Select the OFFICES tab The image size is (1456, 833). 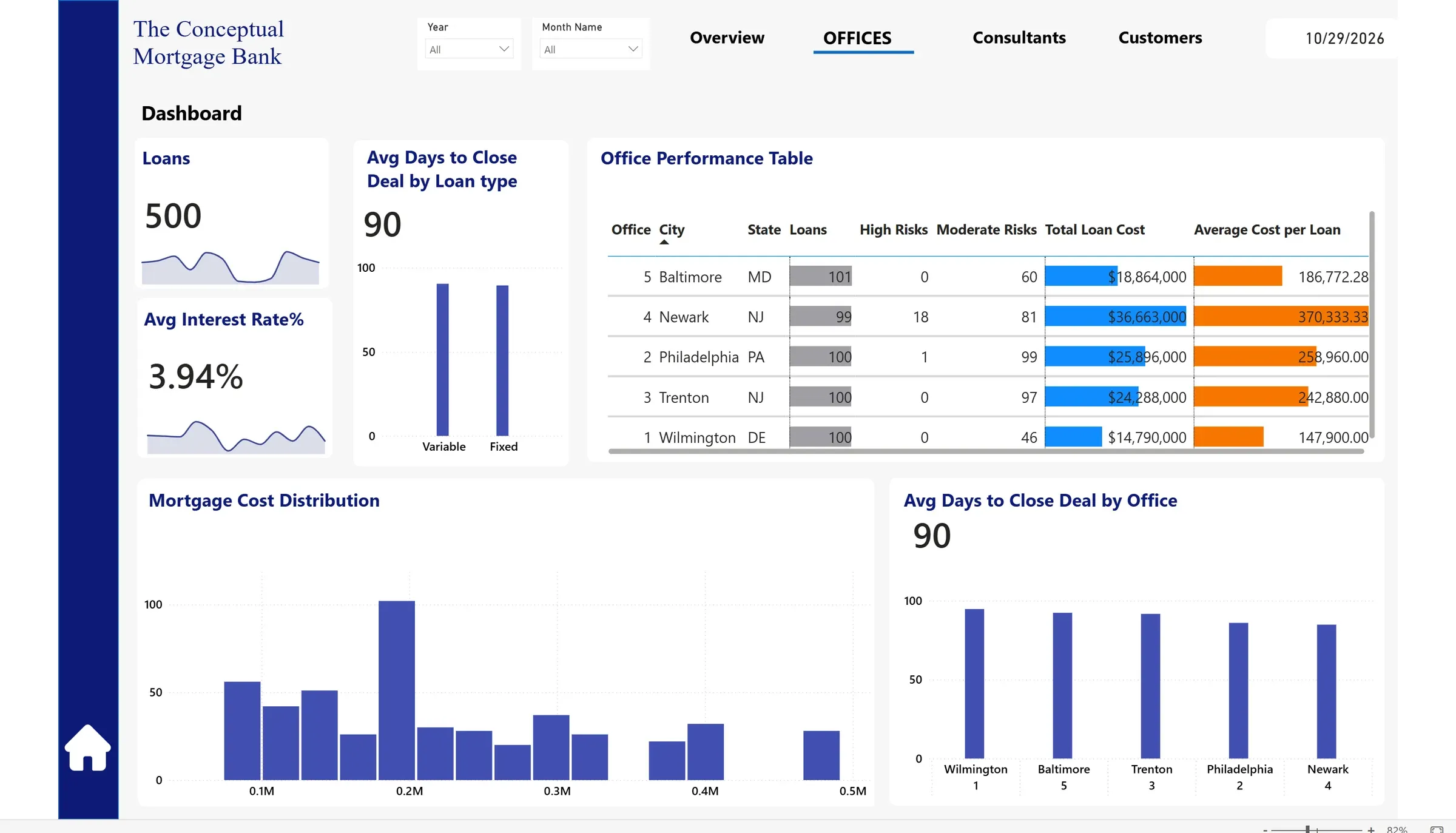tap(857, 38)
